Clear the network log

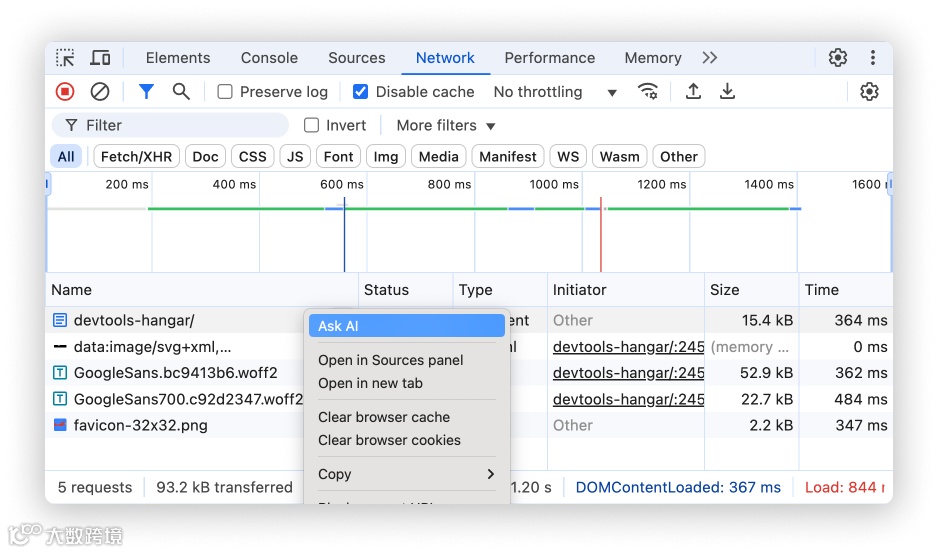[x=100, y=92]
